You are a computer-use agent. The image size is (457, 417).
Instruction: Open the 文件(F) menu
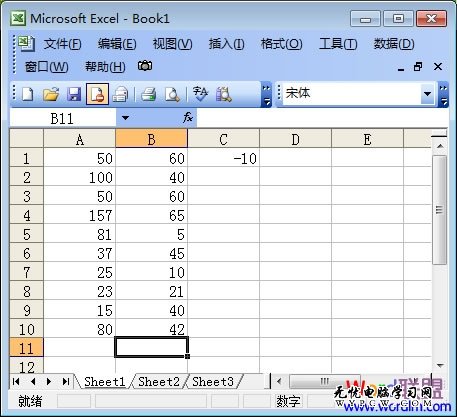coord(62,44)
